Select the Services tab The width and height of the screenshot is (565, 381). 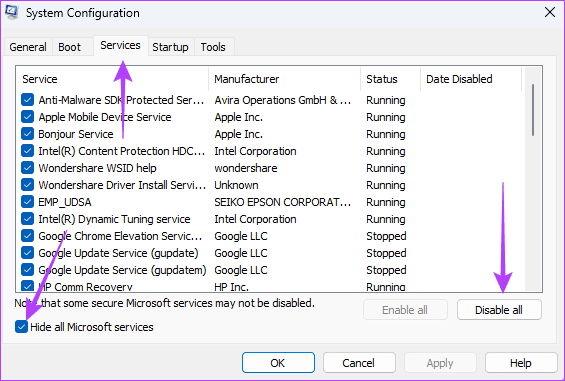tap(120, 45)
